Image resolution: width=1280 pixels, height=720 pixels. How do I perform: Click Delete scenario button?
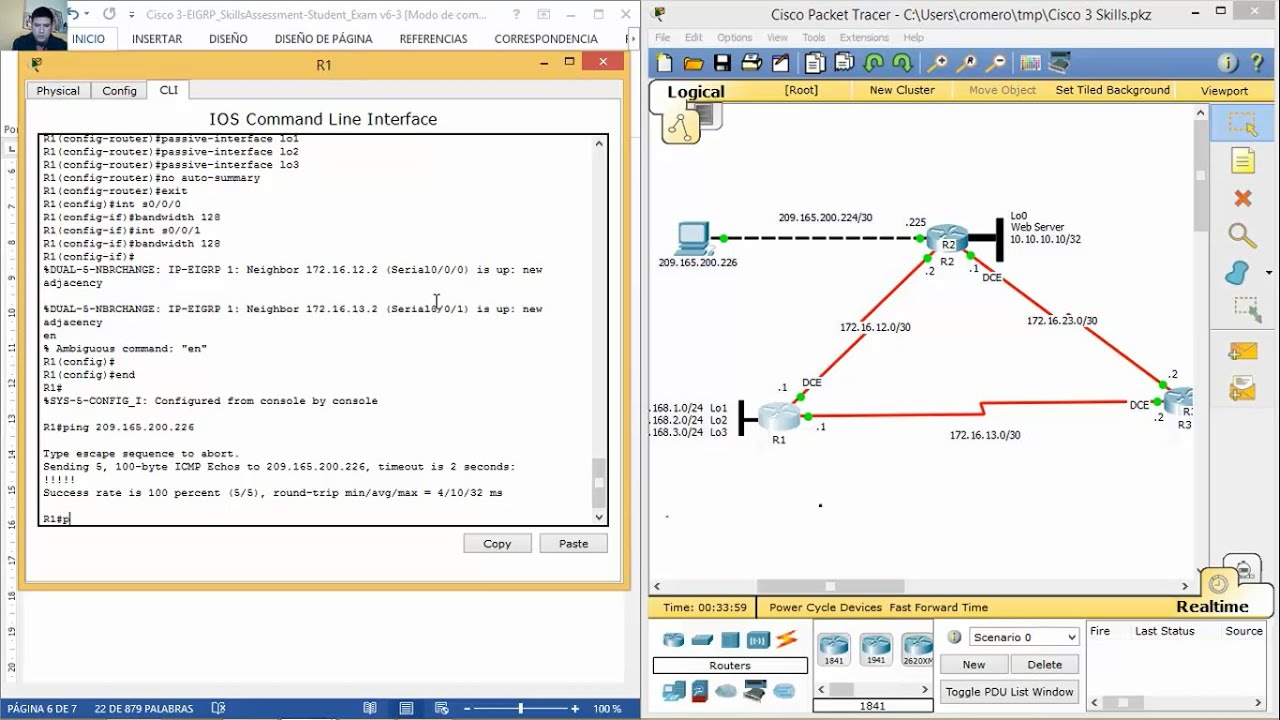pos(1045,664)
